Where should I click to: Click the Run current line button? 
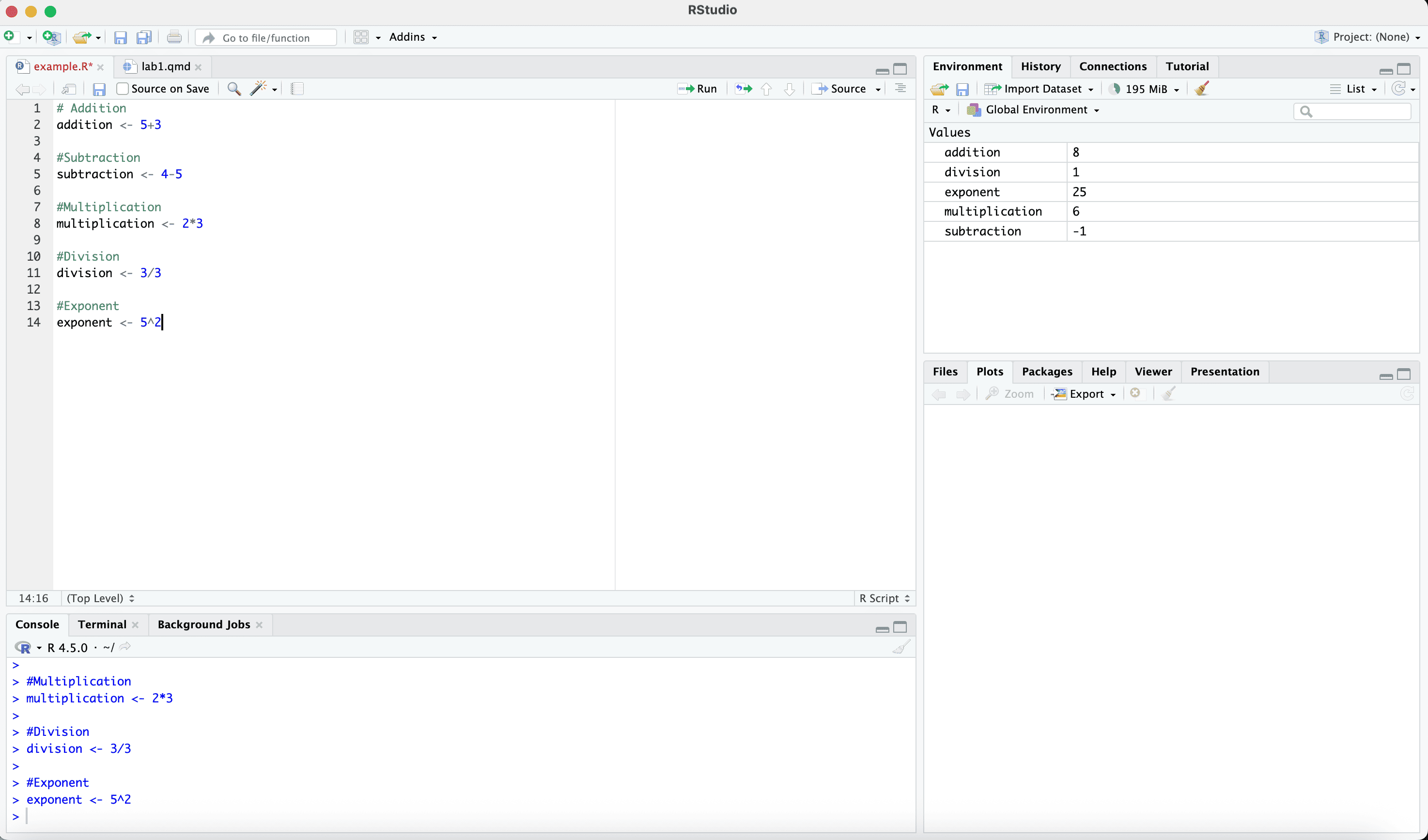point(698,89)
